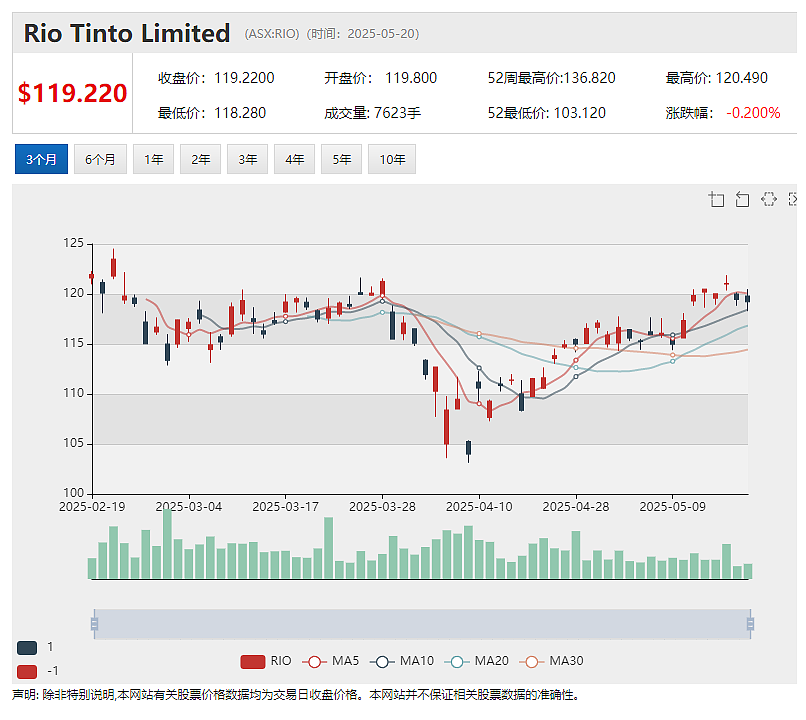Toggle the MA10 line in legend
The image size is (806, 720).
[402, 661]
